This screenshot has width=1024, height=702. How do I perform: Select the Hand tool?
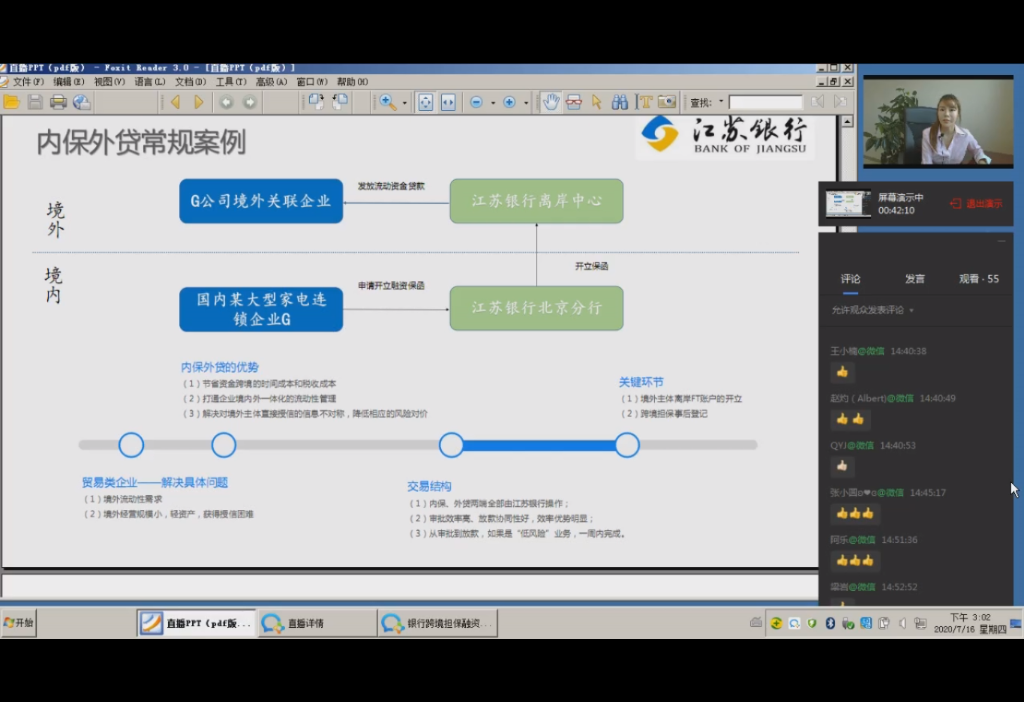tap(551, 102)
